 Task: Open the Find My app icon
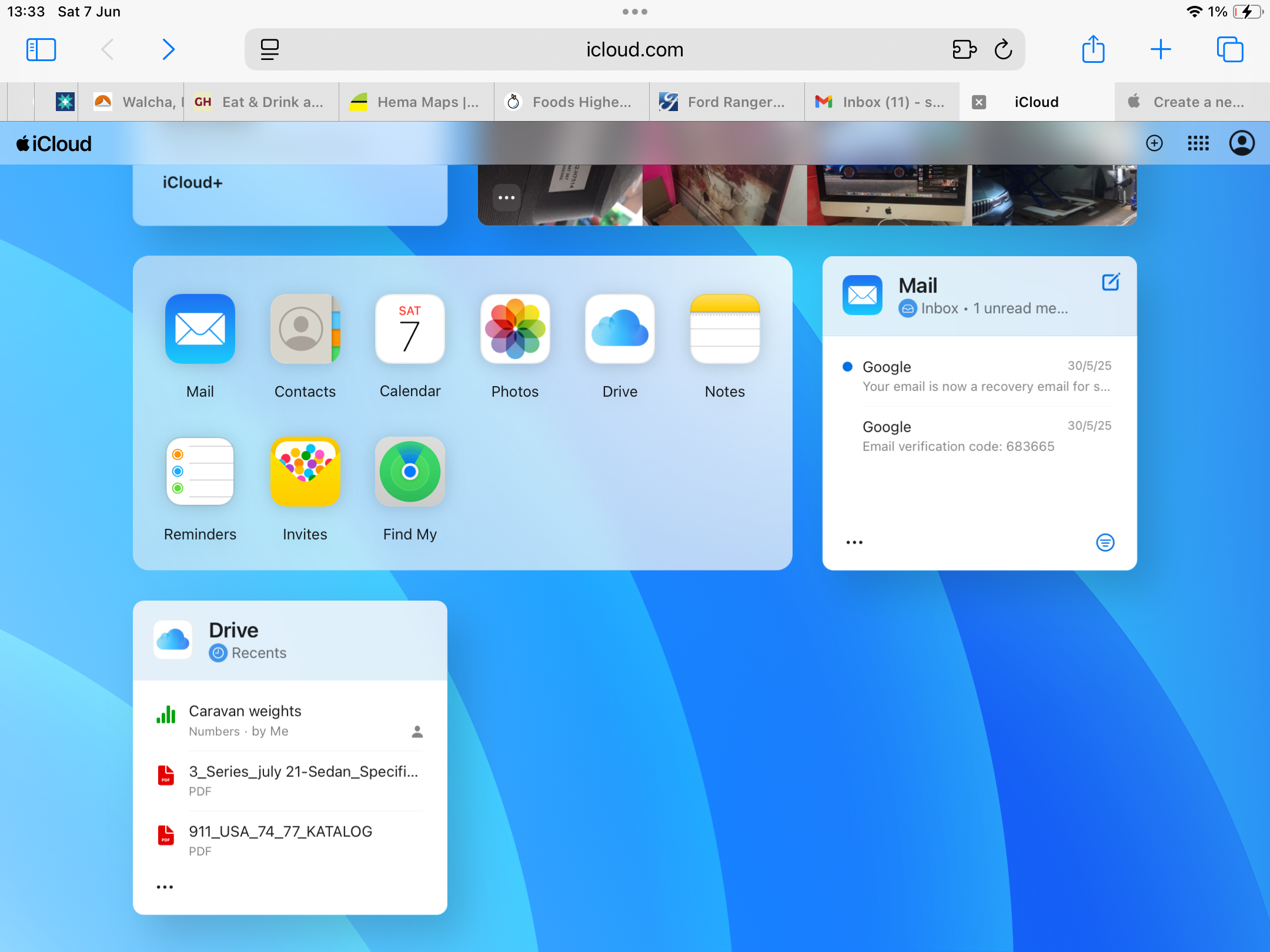410,471
